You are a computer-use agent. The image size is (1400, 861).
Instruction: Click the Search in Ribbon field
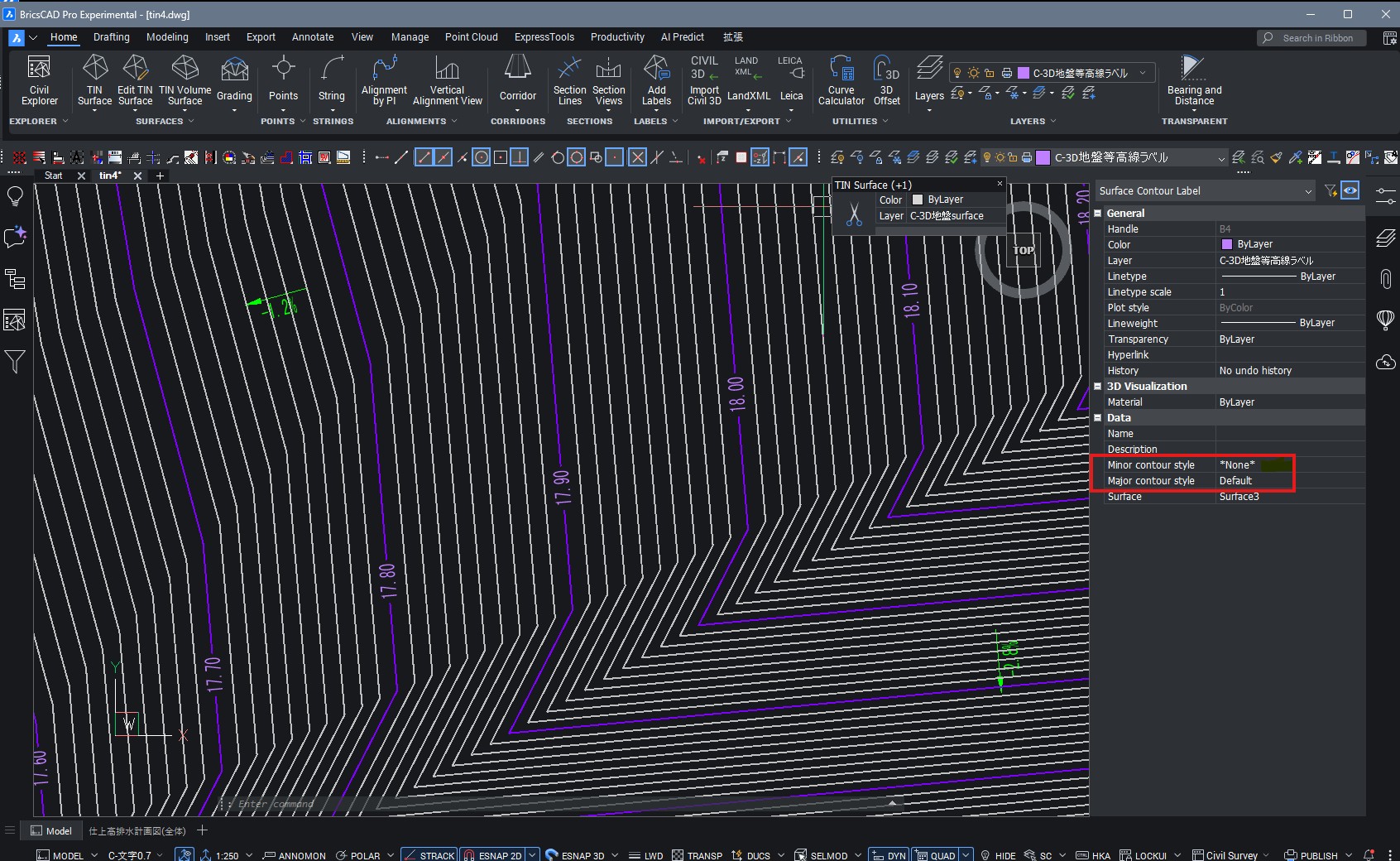[x=1311, y=38]
